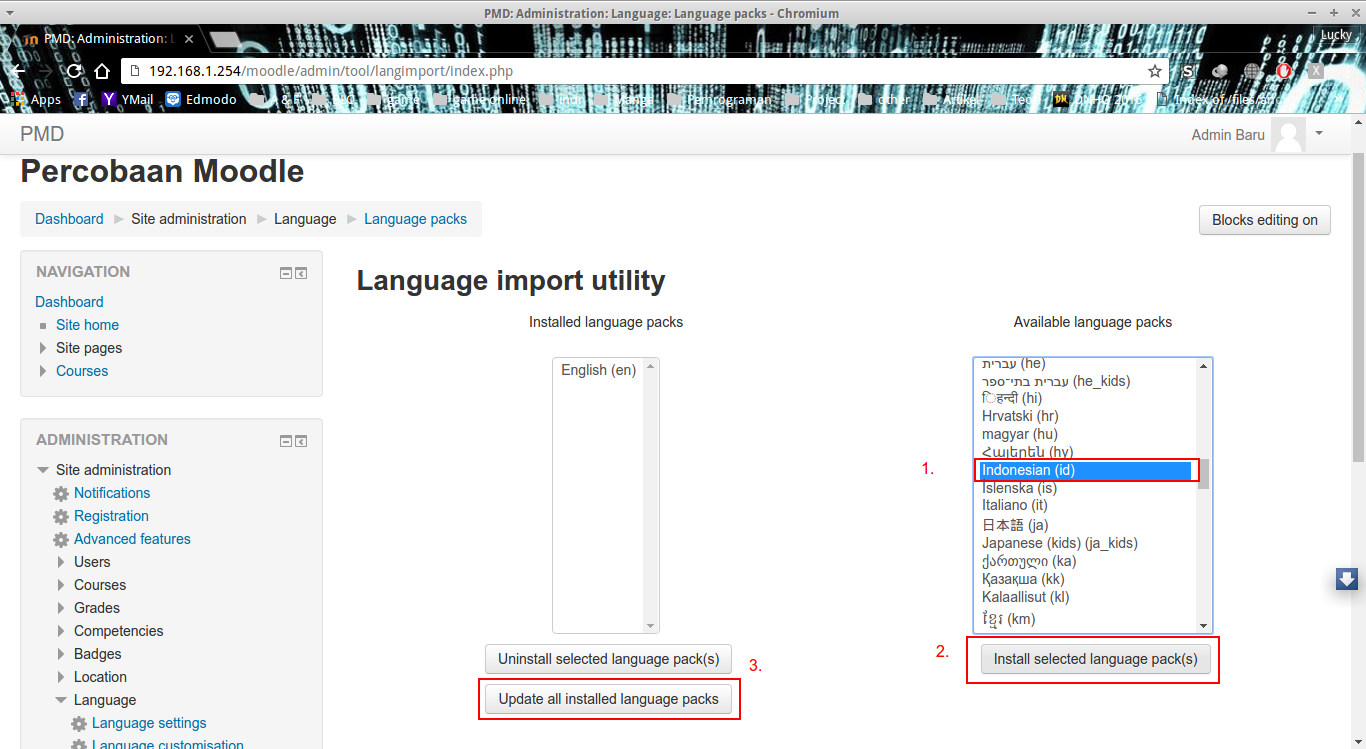
Task: Collapse the Language administration node
Action: (x=61, y=700)
